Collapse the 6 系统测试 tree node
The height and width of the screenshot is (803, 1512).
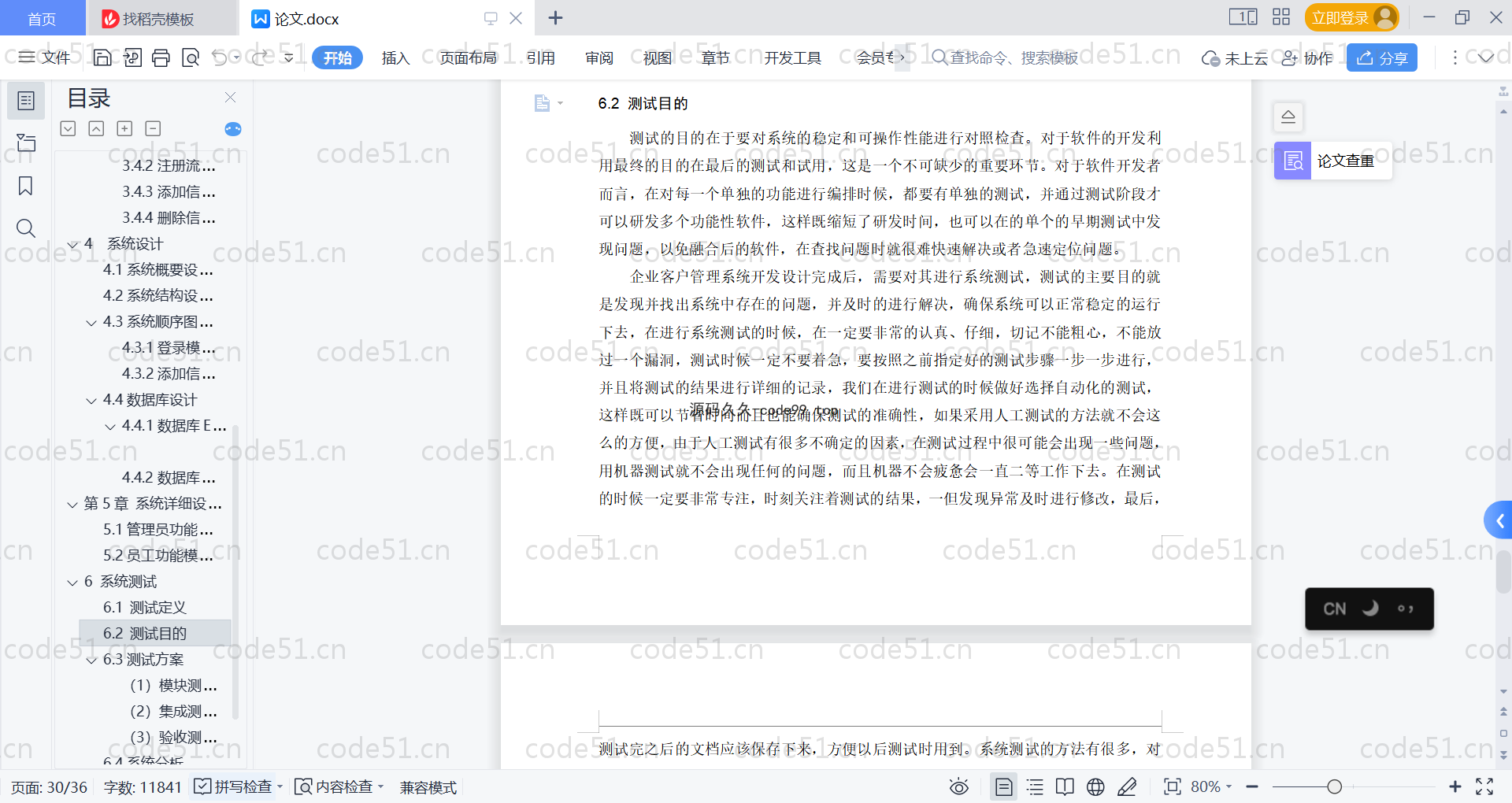(x=72, y=583)
